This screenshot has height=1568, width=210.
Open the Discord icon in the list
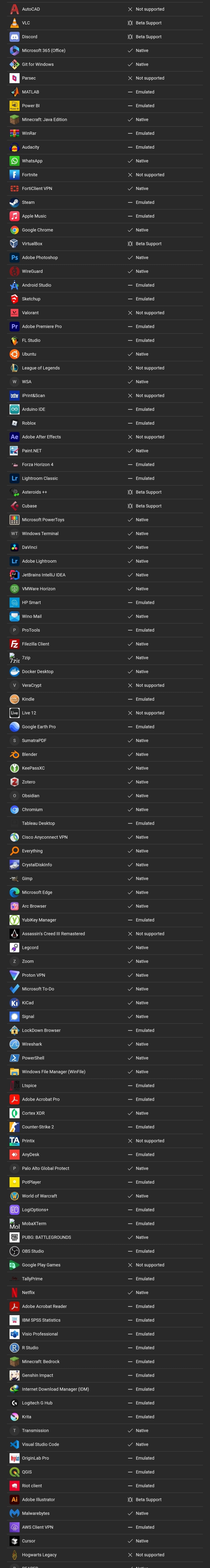[x=15, y=37]
